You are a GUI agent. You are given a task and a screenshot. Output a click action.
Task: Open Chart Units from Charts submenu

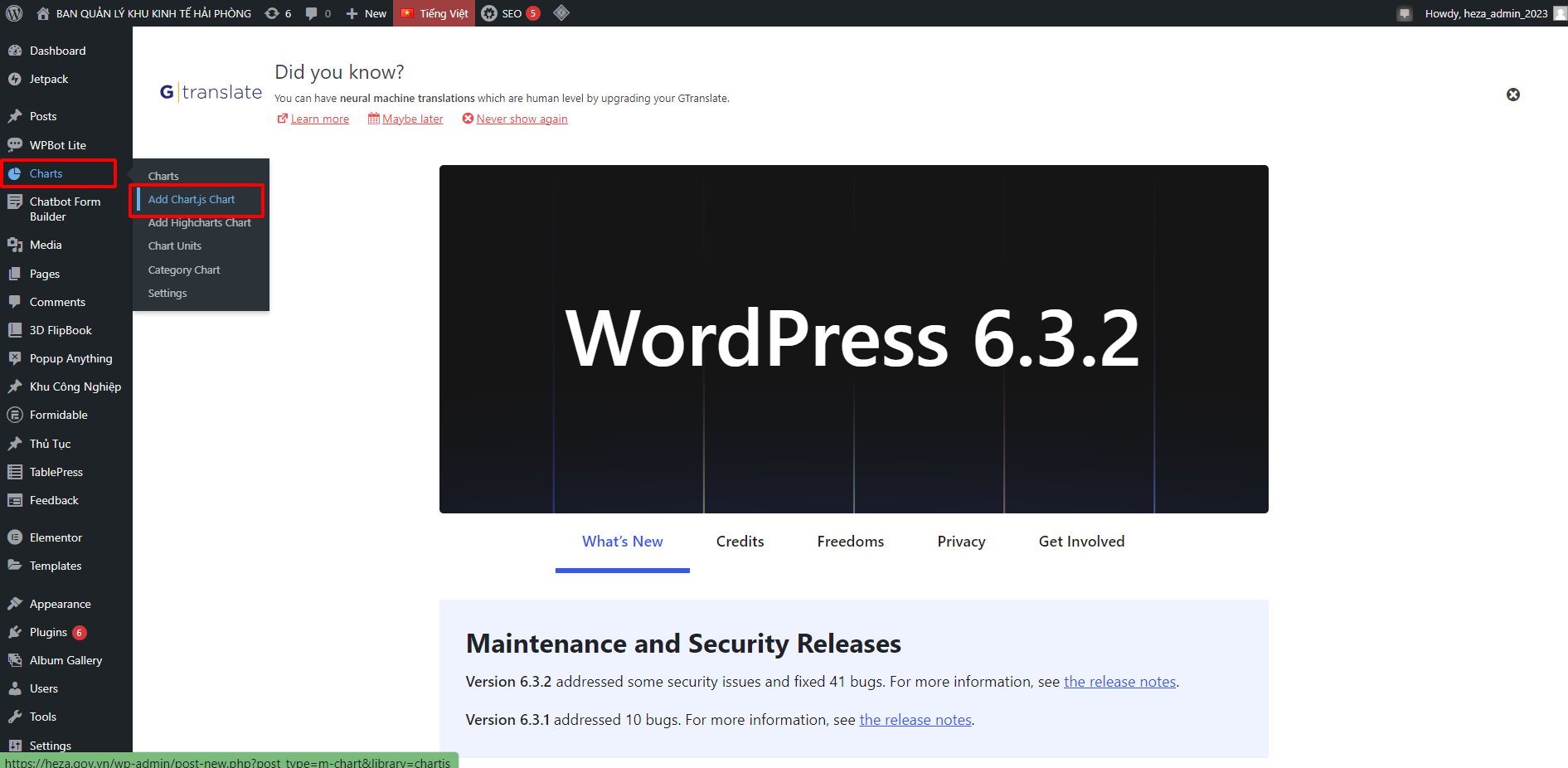(x=175, y=246)
